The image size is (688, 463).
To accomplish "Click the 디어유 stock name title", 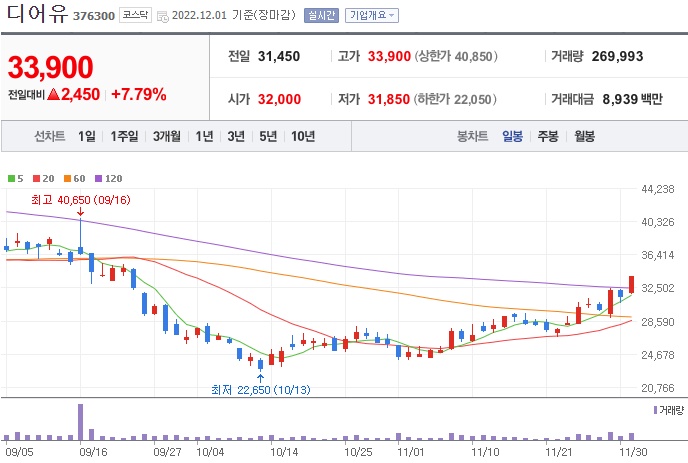I will 37,15.
